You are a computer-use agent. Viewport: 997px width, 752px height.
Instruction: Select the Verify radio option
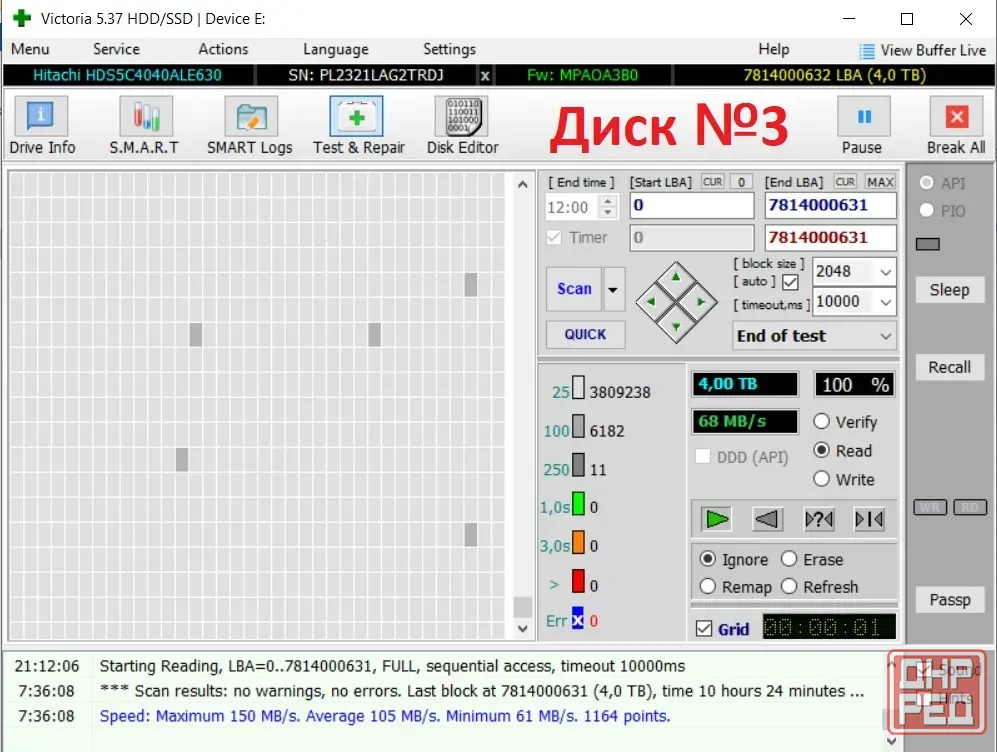822,421
